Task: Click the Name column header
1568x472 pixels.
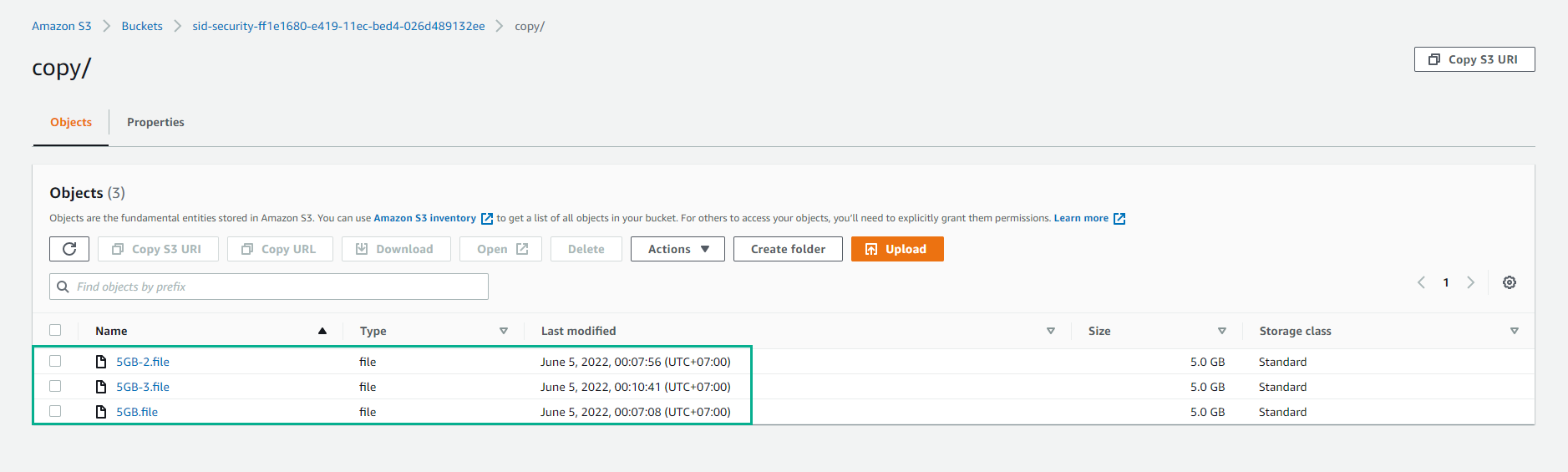Action: click(111, 331)
